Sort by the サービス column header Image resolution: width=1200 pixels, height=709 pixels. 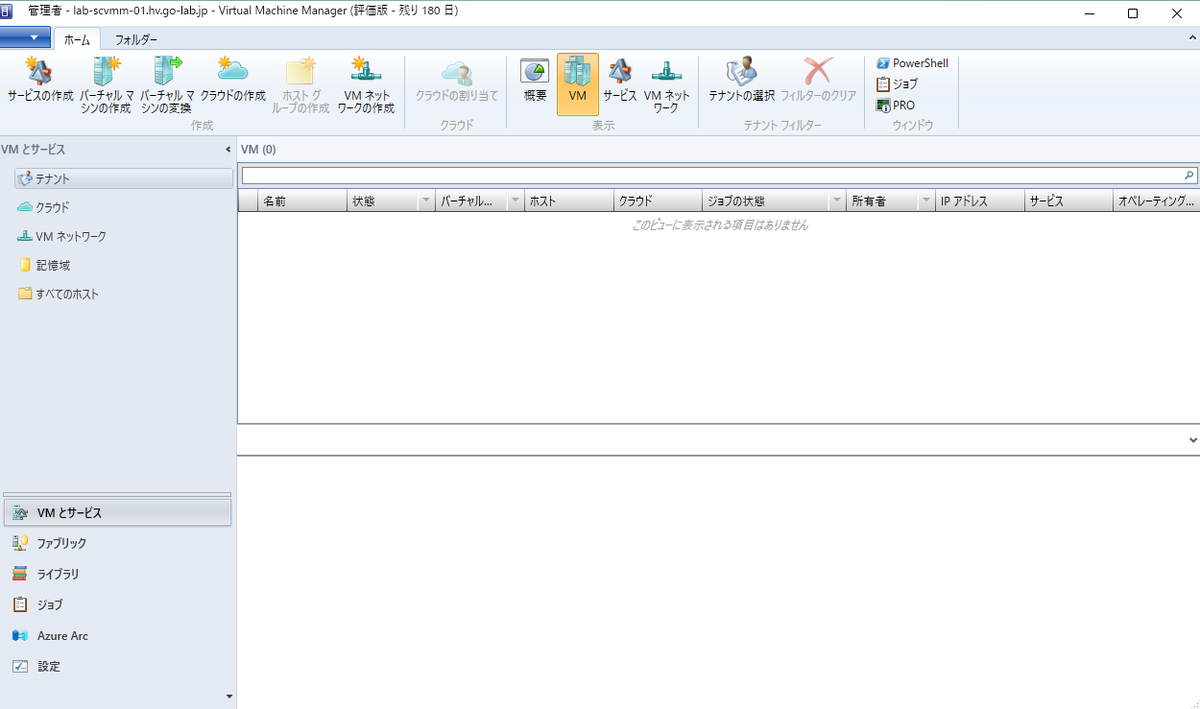[x=1069, y=201]
